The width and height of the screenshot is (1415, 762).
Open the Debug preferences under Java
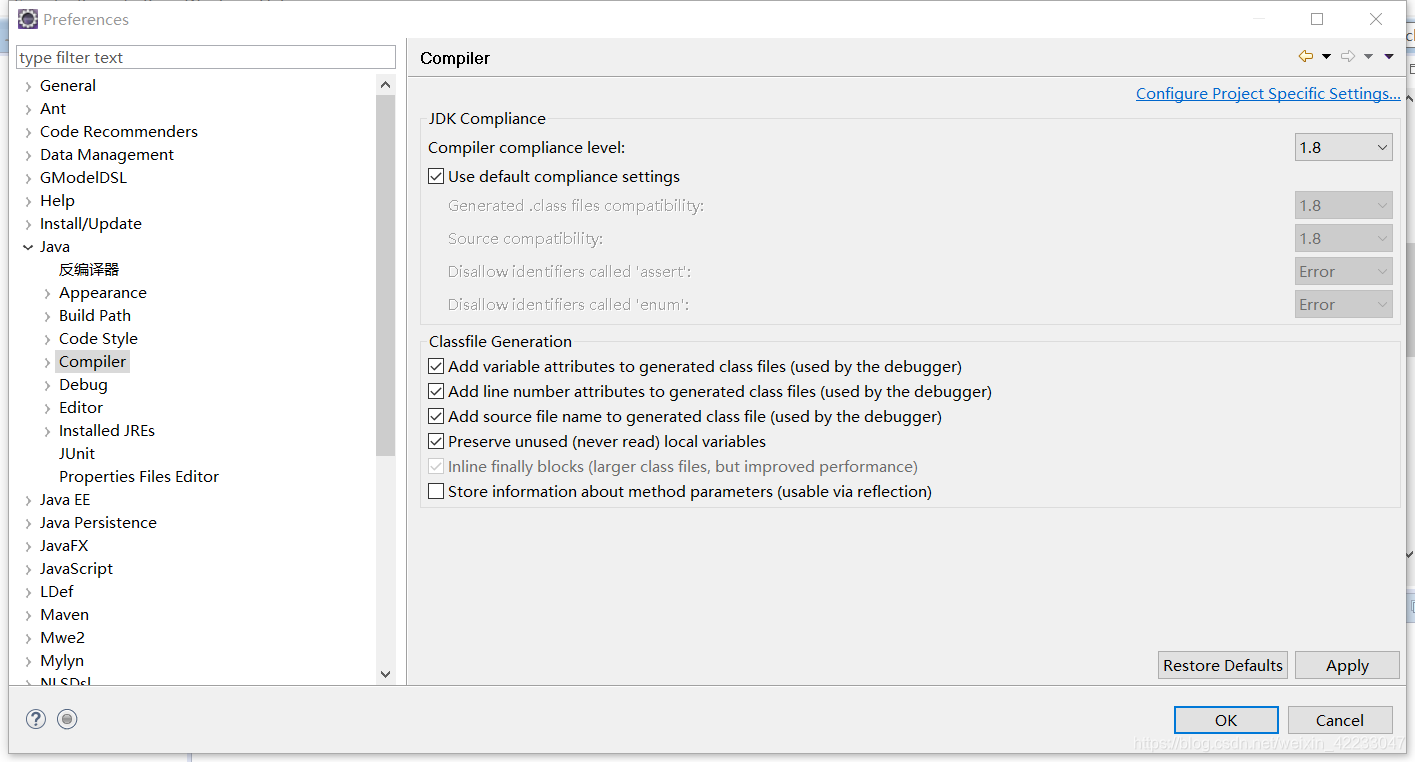click(83, 384)
